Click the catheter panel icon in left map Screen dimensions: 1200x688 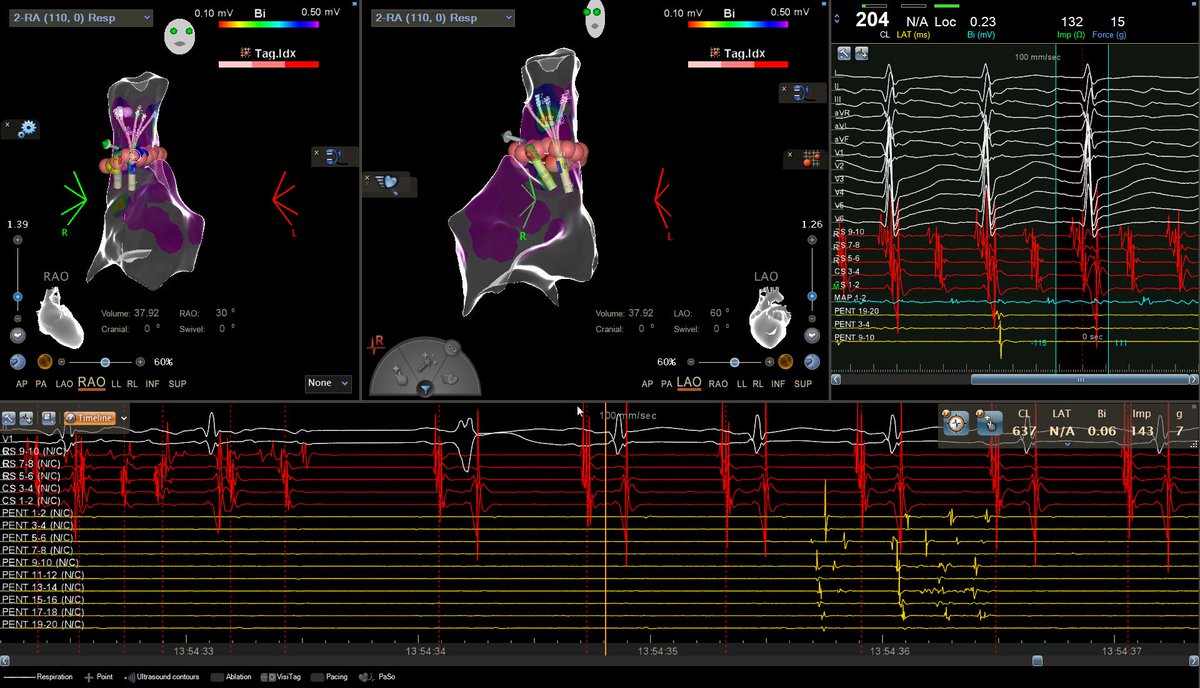click(335, 156)
